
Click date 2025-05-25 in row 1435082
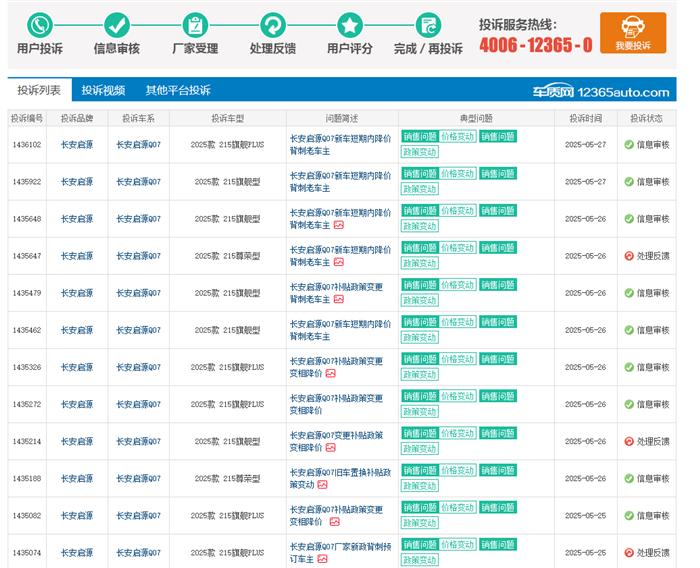[586, 515]
